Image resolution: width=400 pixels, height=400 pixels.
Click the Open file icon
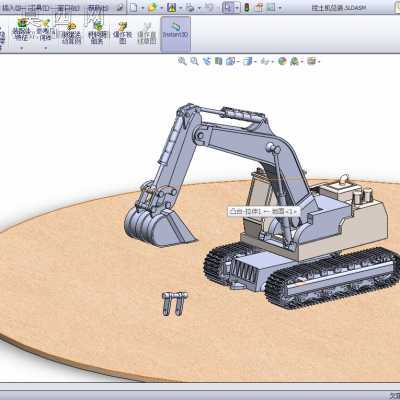click(152, 7)
